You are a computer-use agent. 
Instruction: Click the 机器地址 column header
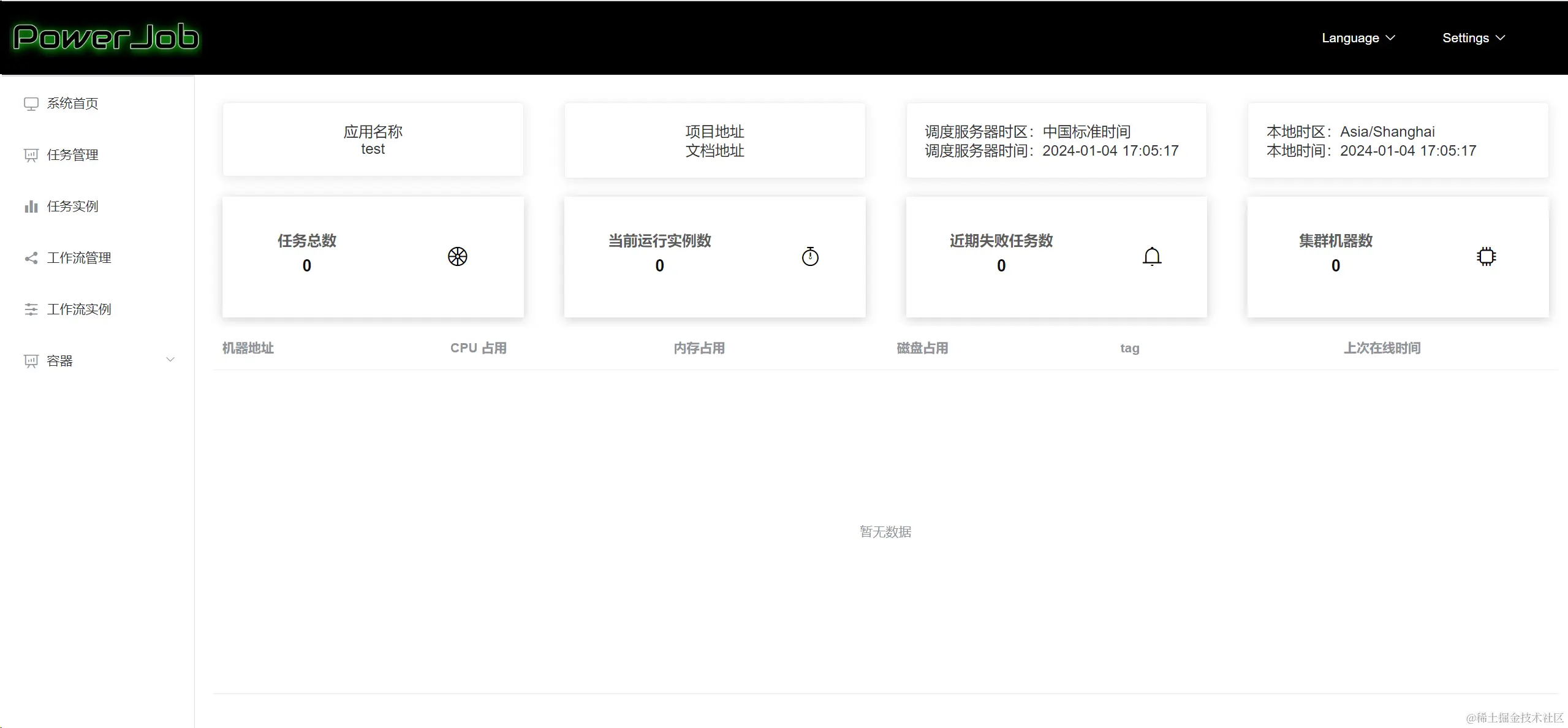248,348
